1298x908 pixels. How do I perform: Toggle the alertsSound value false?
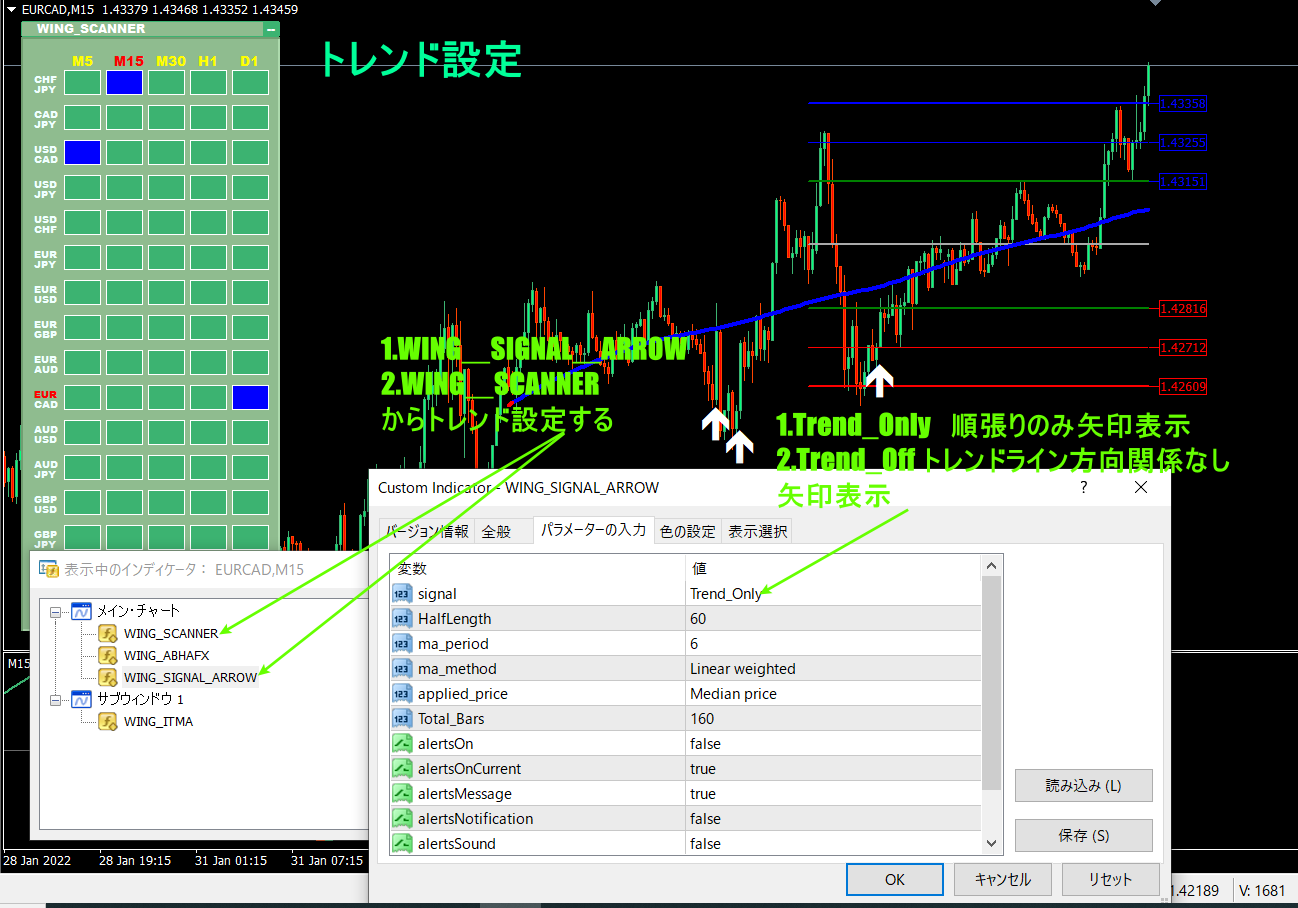pyautogui.click(x=833, y=844)
